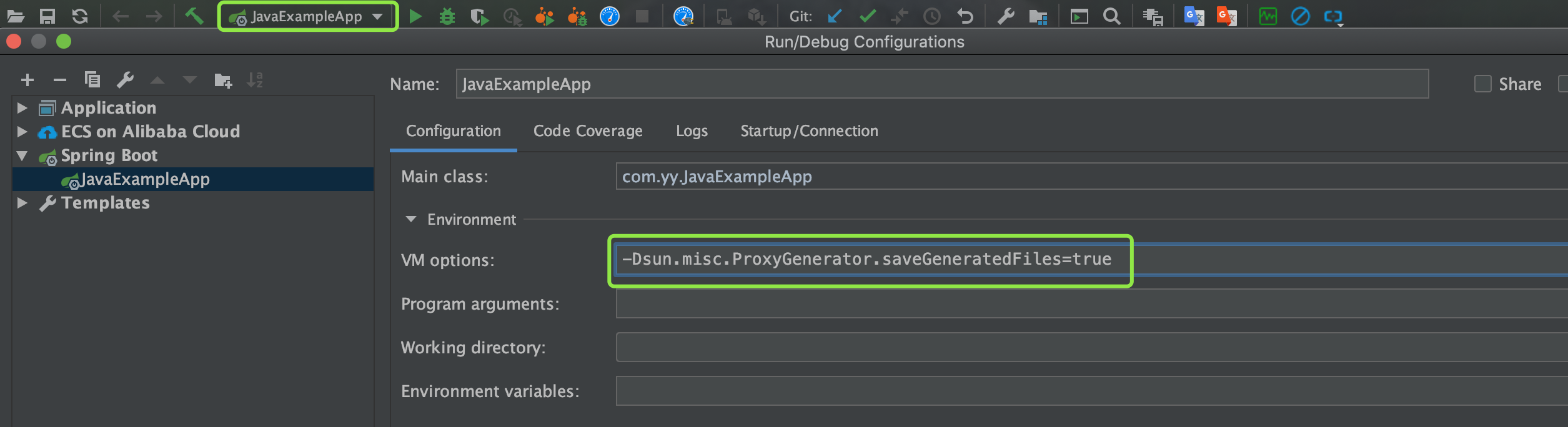Start debugging with the green bug icon
Screen dimensions: 1568x427
[x=447, y=16]
